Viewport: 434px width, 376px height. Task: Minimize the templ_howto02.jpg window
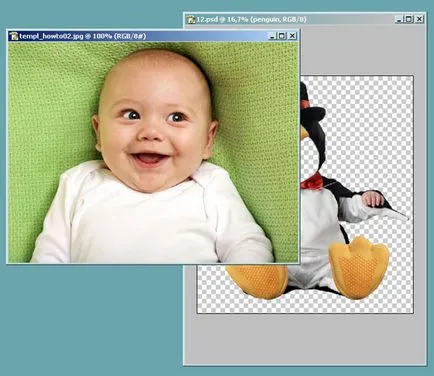pyautogui.click(x=272, y=36)
